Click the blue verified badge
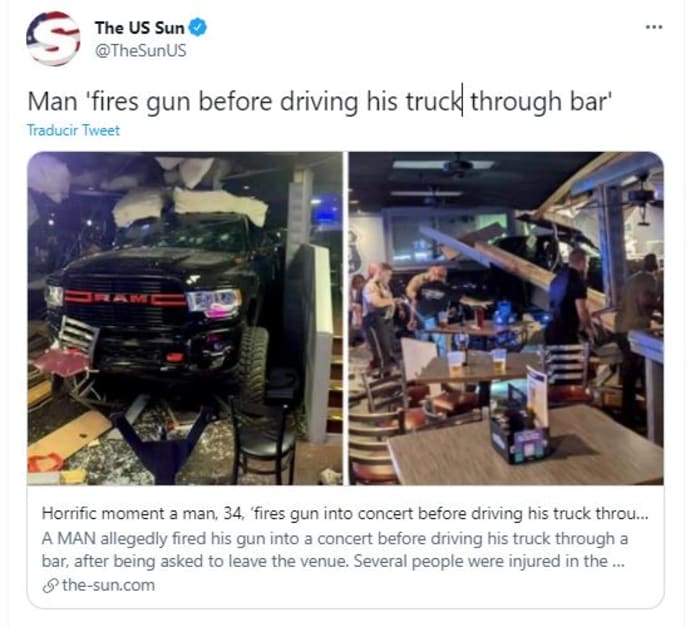Image resolution: width=700 pixels, height=627 pixels. (197, 28)
